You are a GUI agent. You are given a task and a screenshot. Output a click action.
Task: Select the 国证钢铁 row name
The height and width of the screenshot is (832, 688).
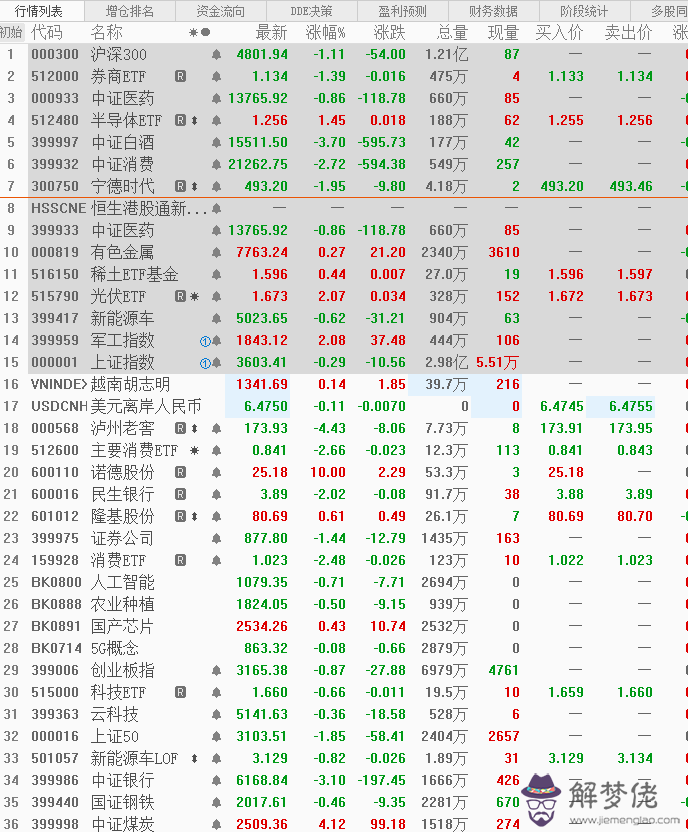pos(122,803)
